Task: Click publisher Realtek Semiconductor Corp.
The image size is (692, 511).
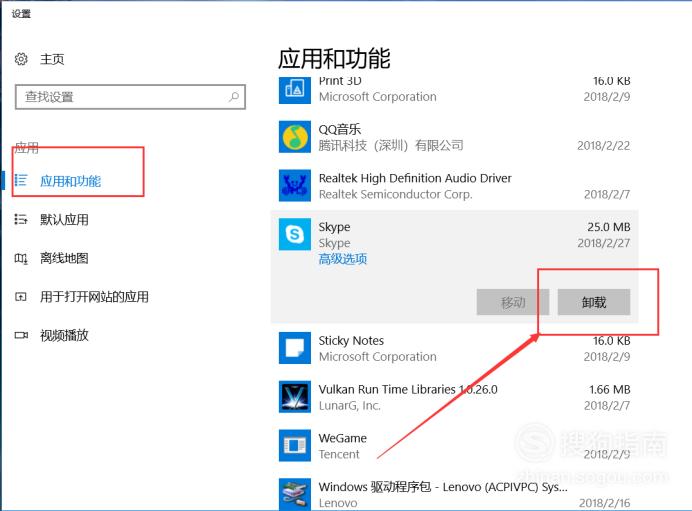Action: [395, 195]
